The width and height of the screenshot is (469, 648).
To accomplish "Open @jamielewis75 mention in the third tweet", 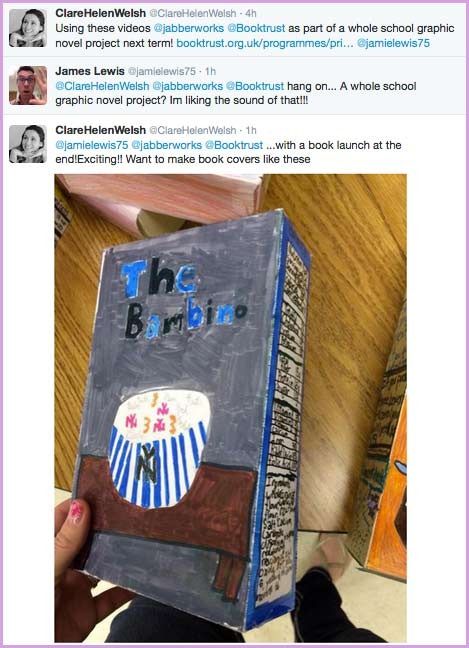I will 91,145.
